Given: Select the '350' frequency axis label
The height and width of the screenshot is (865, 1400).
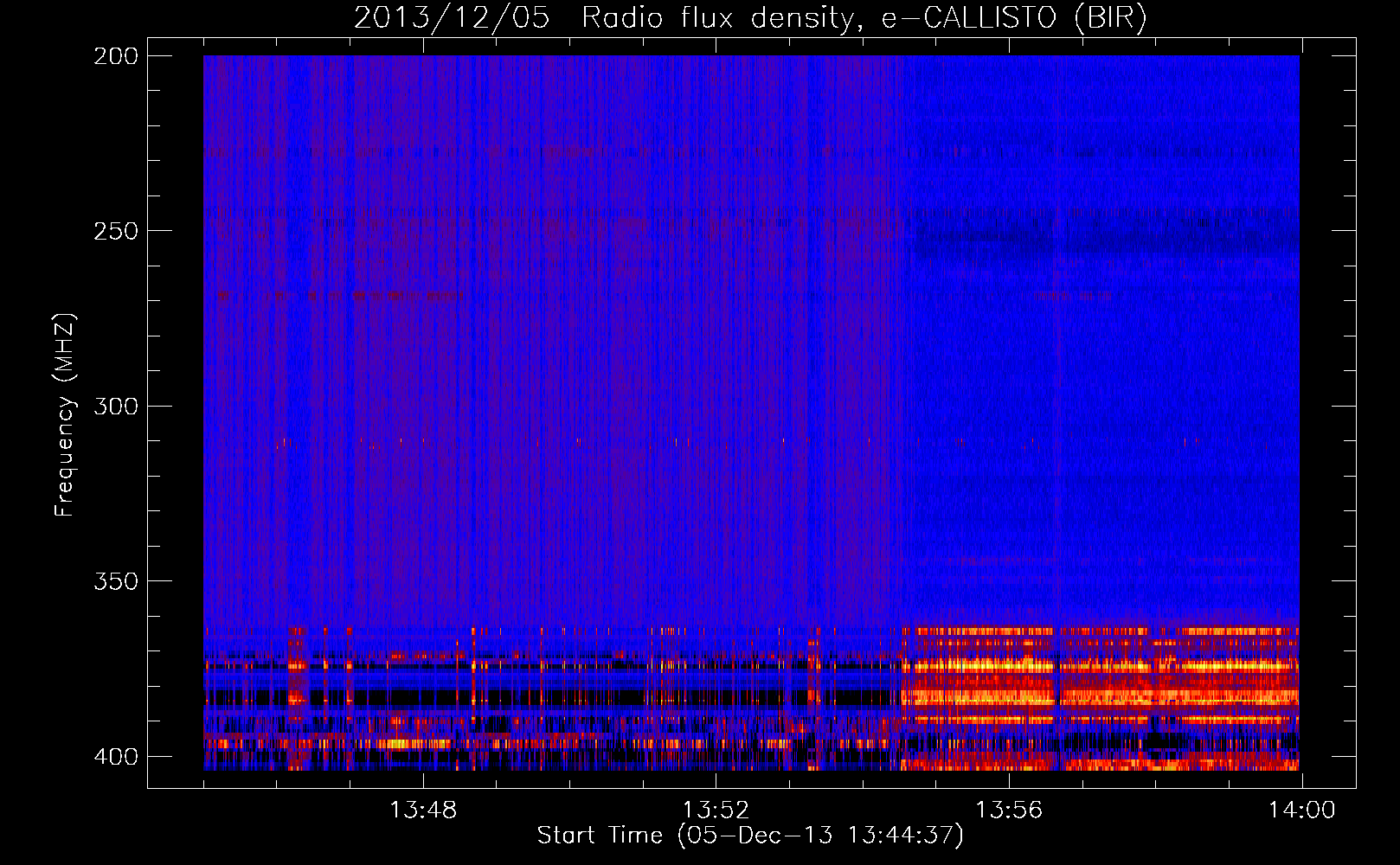Looking at the screenshot, I should point(115,581).
